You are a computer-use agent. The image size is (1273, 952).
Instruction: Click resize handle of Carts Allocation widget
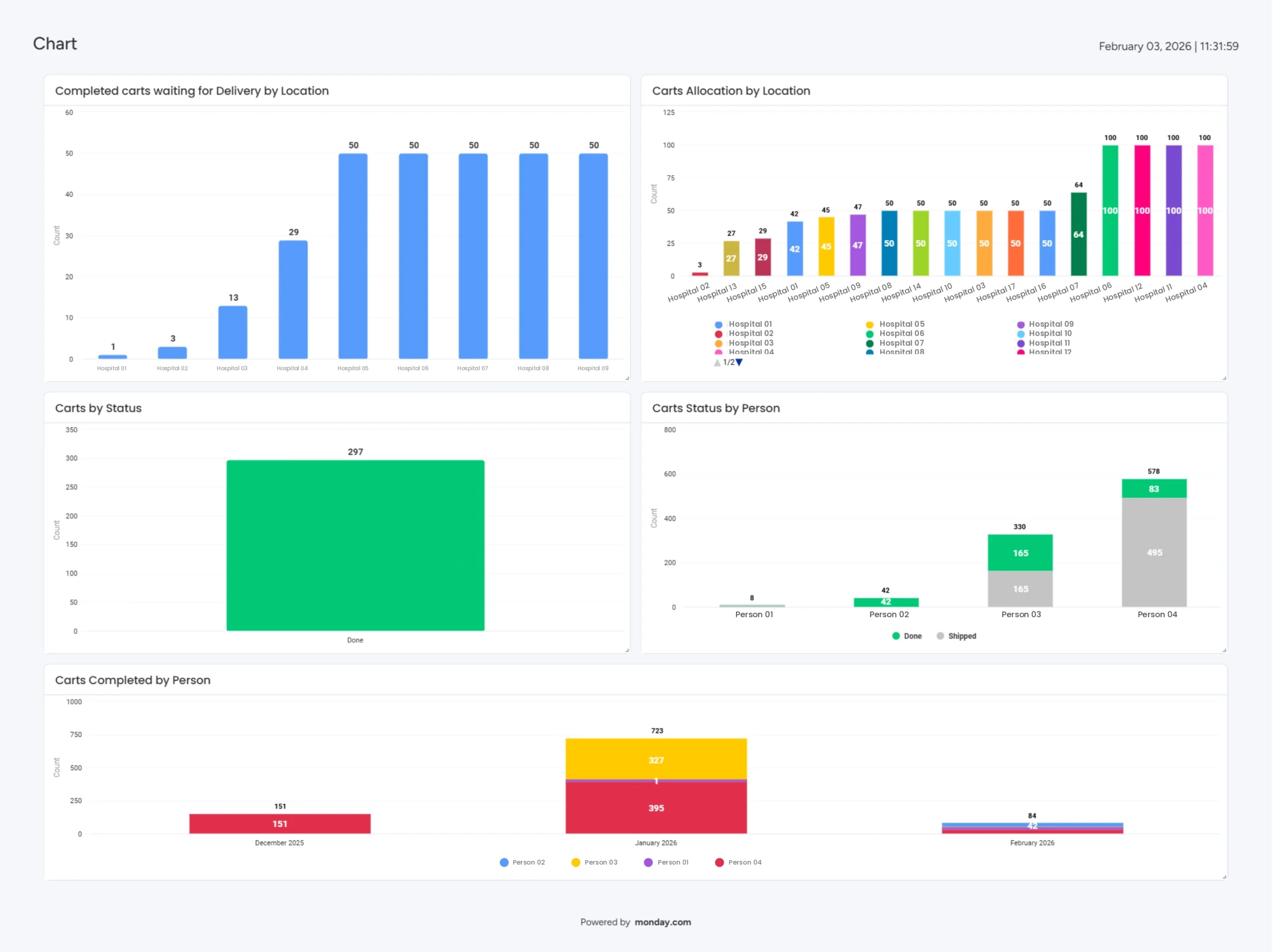click(1224, 378)
